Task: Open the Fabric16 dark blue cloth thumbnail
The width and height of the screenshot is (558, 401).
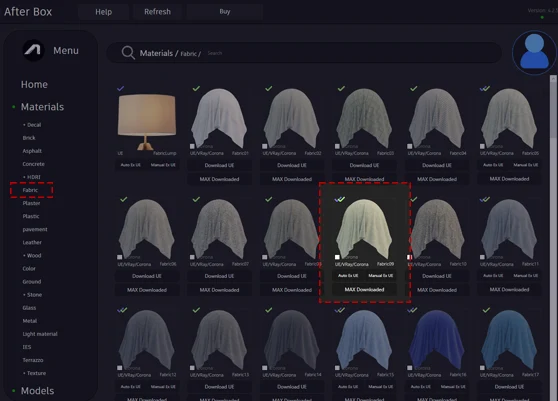Action: pos(437,340)
